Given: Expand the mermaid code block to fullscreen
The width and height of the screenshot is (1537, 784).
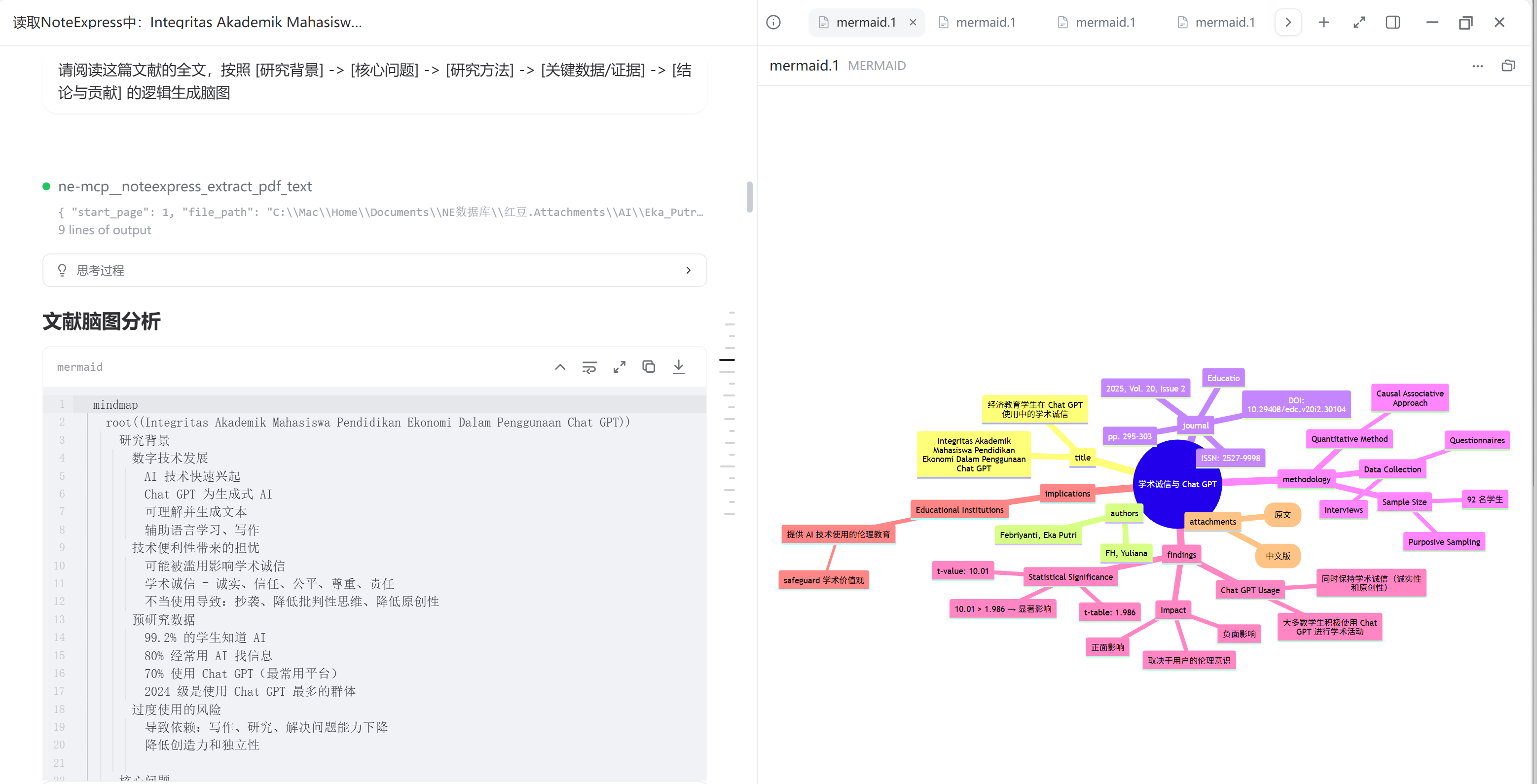Looking at the screenshot, I should 620,367.
